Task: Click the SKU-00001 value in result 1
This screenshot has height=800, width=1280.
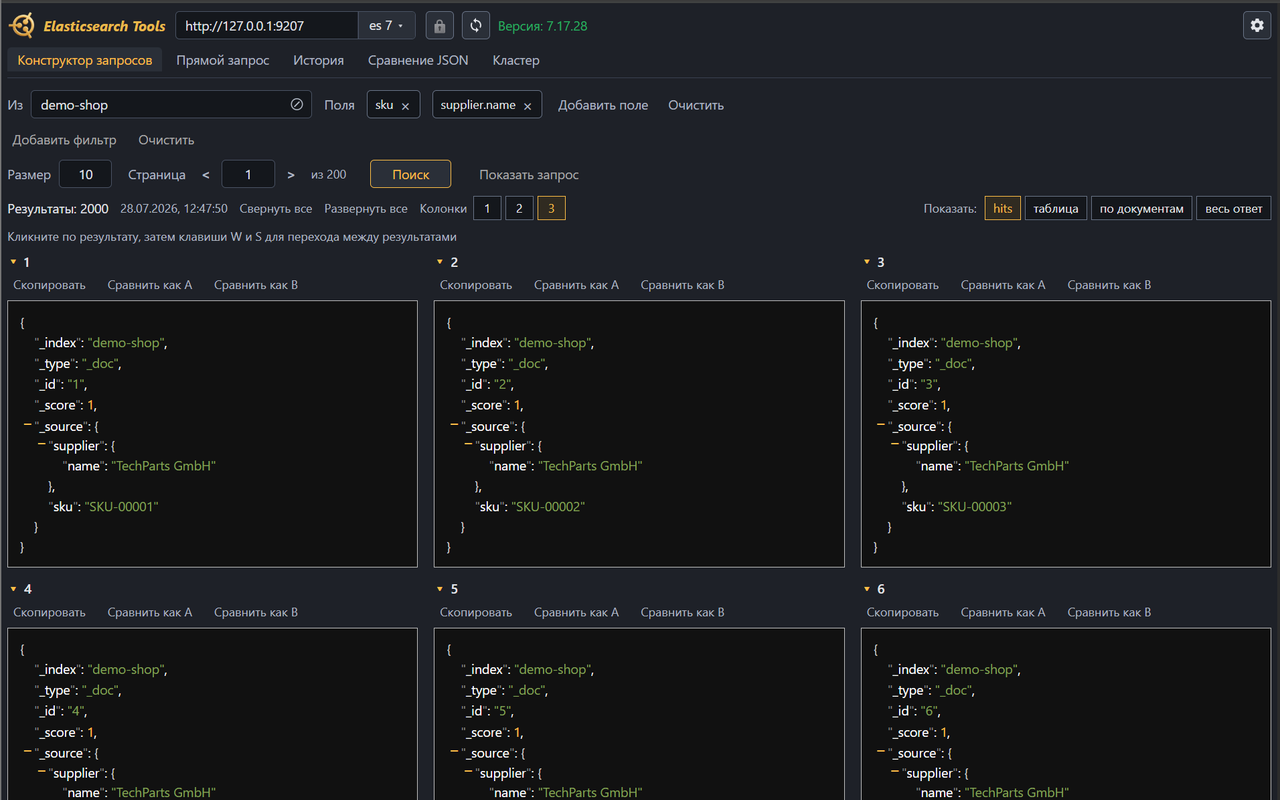Action: coord(122,507)
